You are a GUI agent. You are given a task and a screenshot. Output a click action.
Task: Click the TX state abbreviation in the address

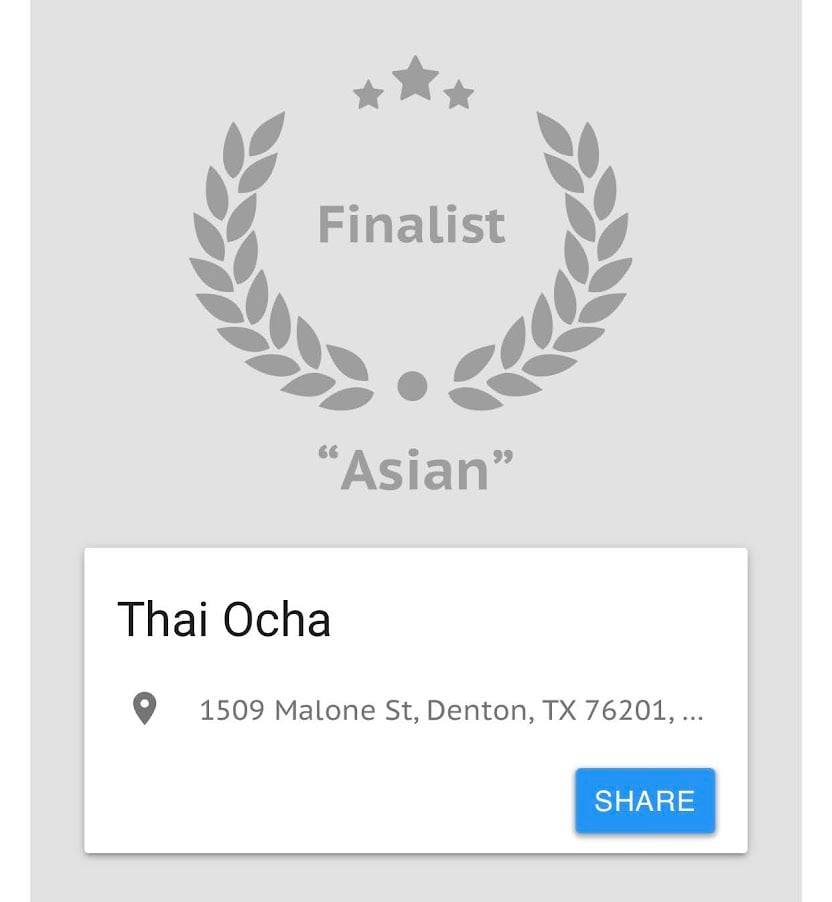556,711
